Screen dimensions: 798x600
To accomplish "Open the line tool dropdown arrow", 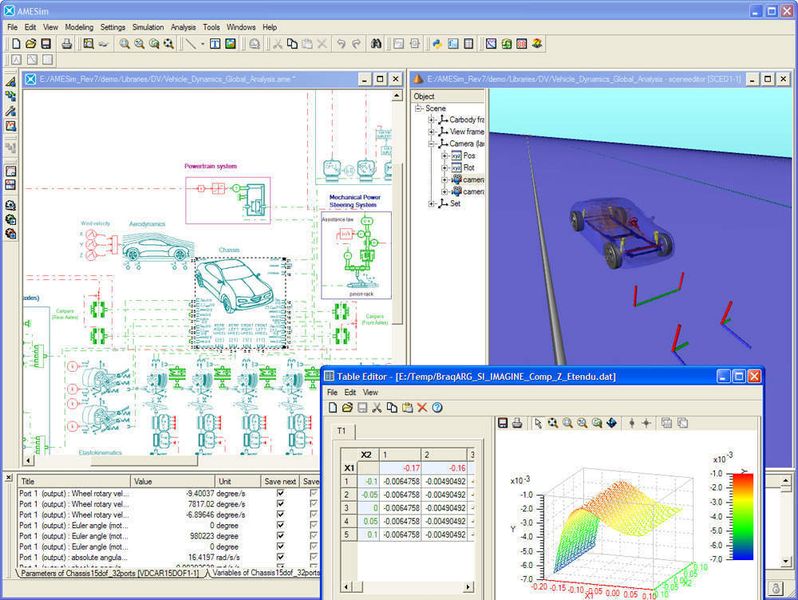I will [x=203, y=44].
